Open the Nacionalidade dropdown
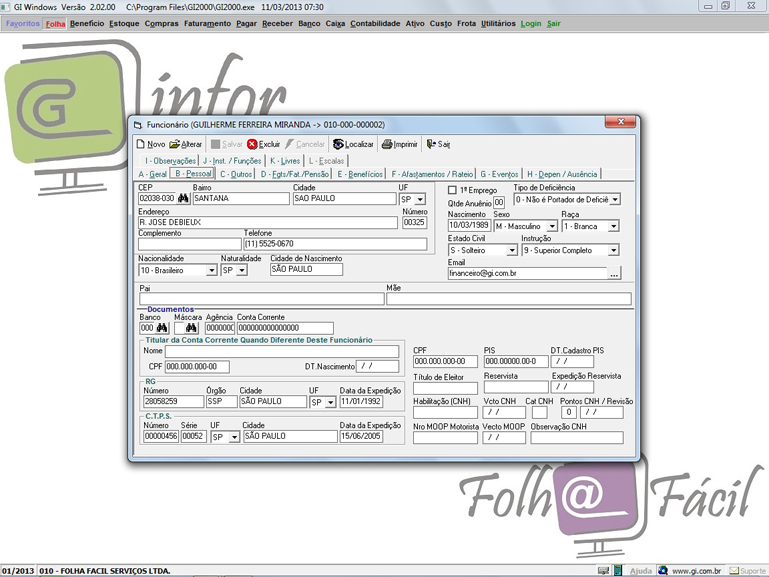The width and height of the screenshot is (769, 577). 211,270
